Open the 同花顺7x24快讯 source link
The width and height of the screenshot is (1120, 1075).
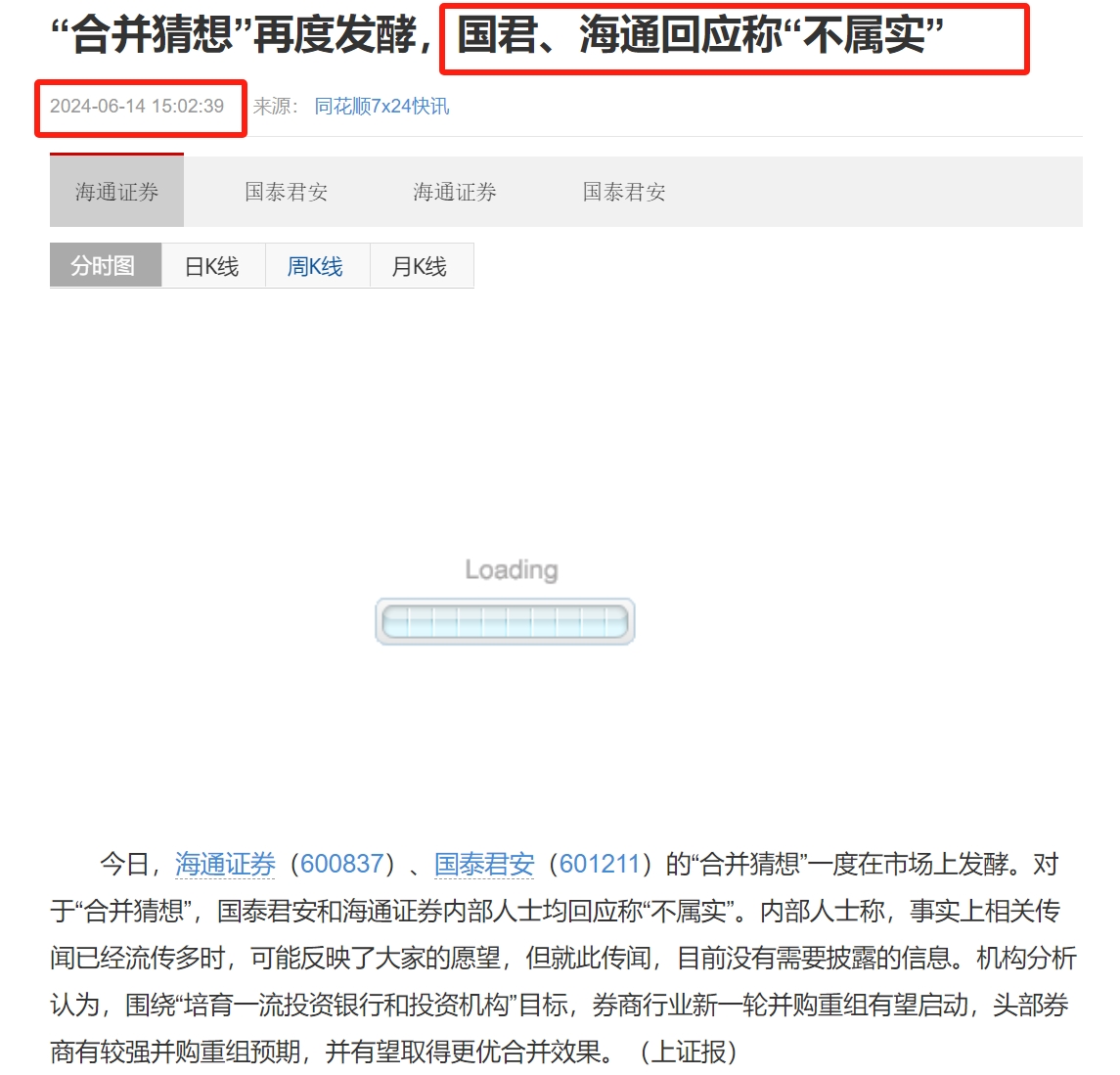[381, 107]
